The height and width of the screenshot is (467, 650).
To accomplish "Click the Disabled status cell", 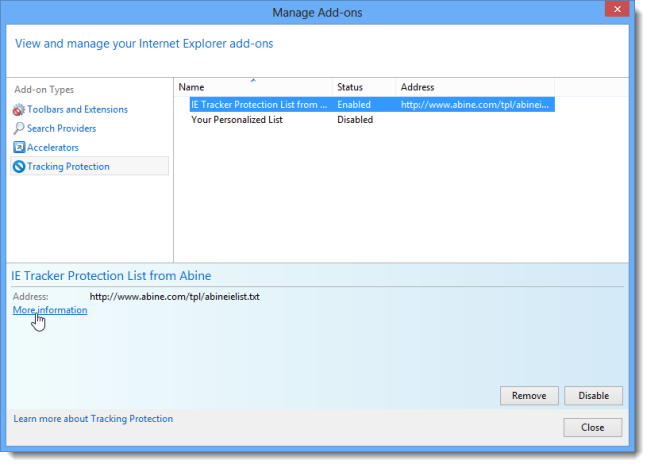I will point(355,120).
